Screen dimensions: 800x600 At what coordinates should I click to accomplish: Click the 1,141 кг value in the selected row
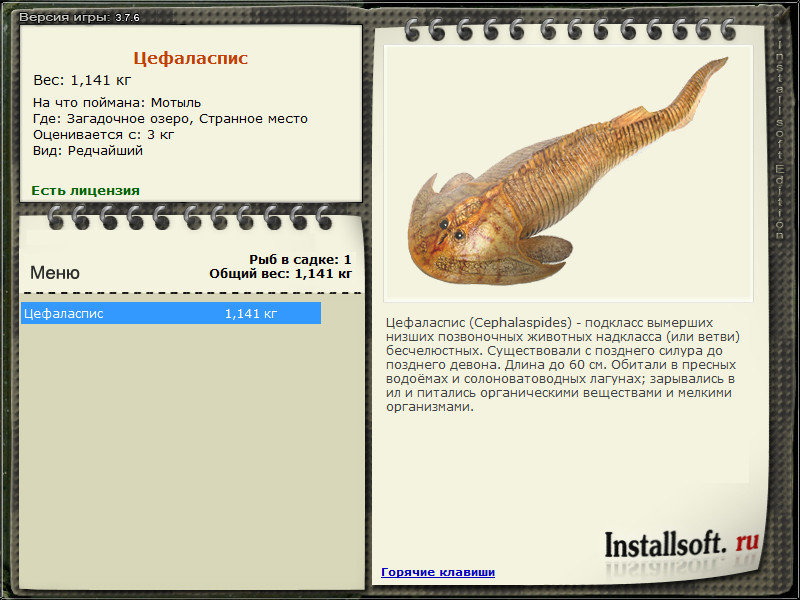[x=251, y=314]
